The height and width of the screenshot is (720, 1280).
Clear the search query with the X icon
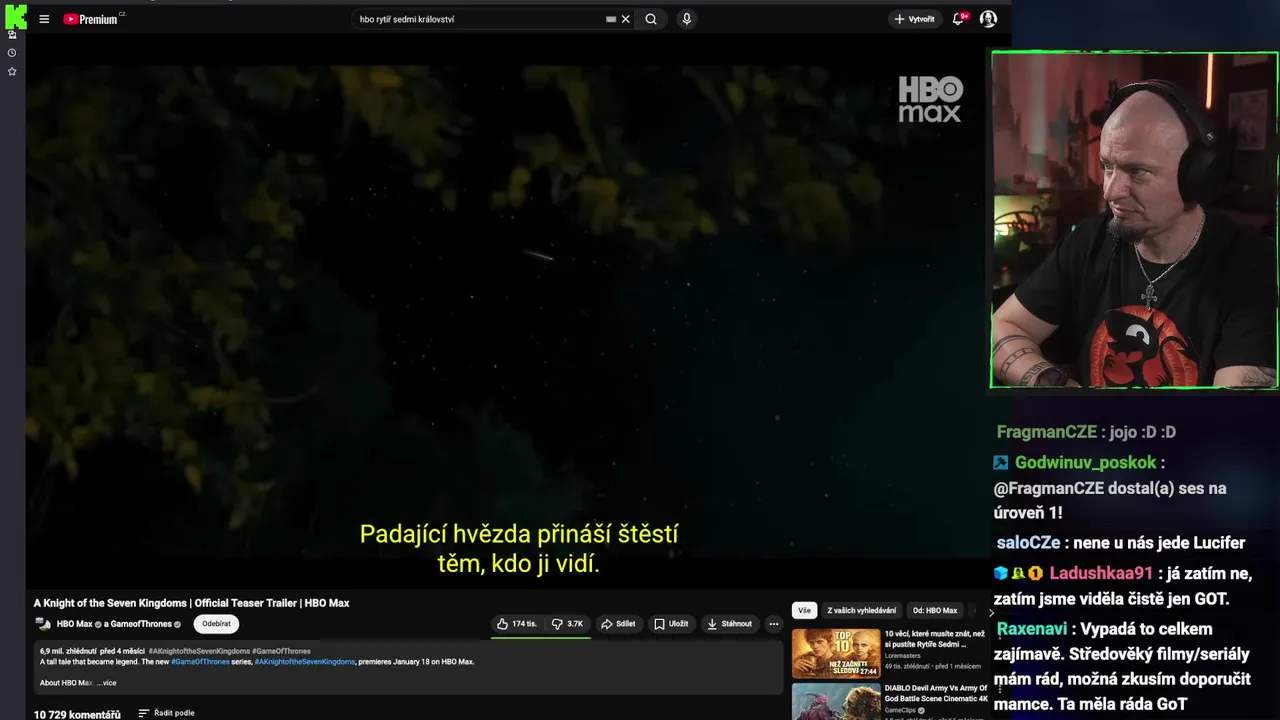[x=626, y=19]
